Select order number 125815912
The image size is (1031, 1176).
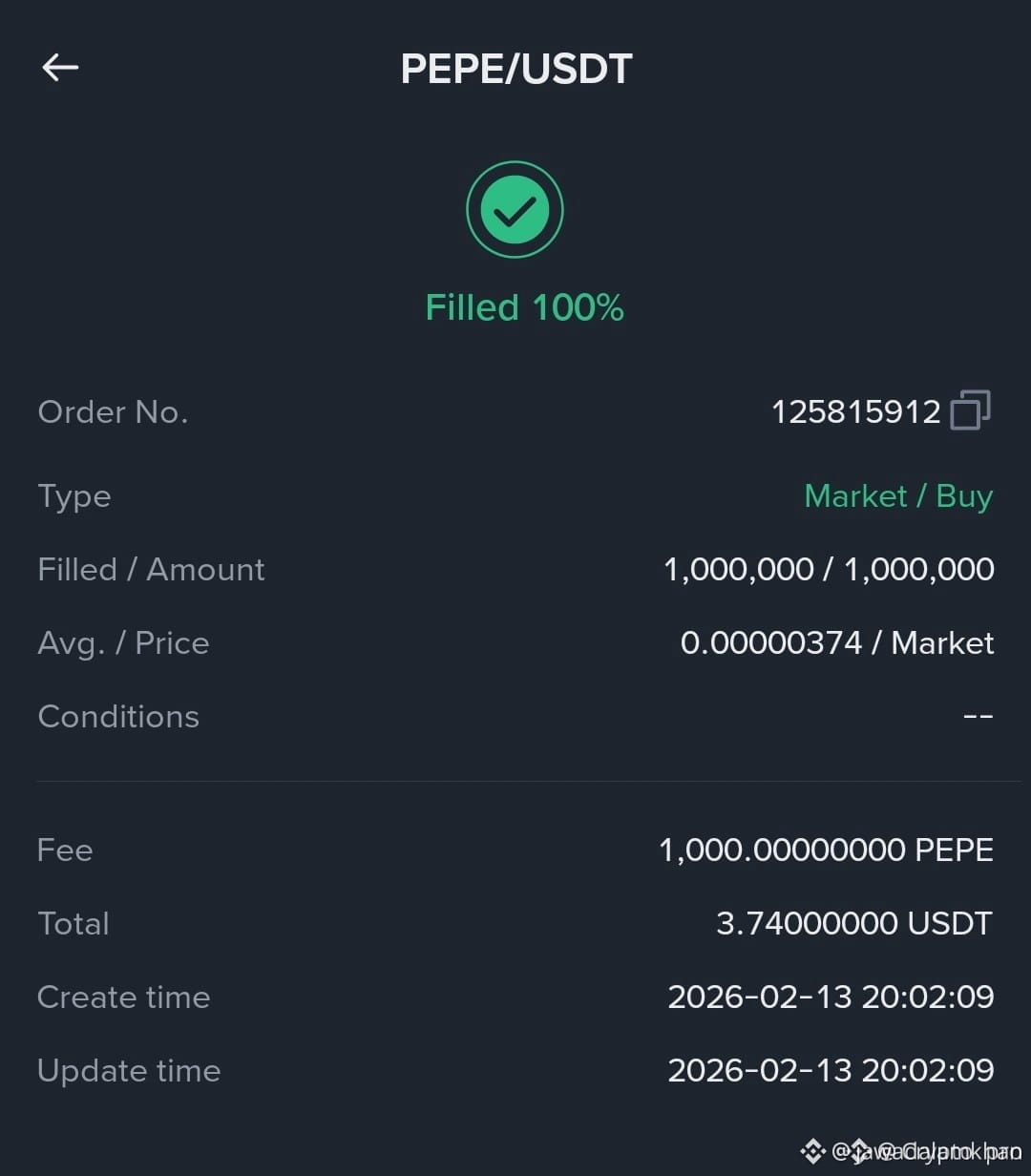855,411
